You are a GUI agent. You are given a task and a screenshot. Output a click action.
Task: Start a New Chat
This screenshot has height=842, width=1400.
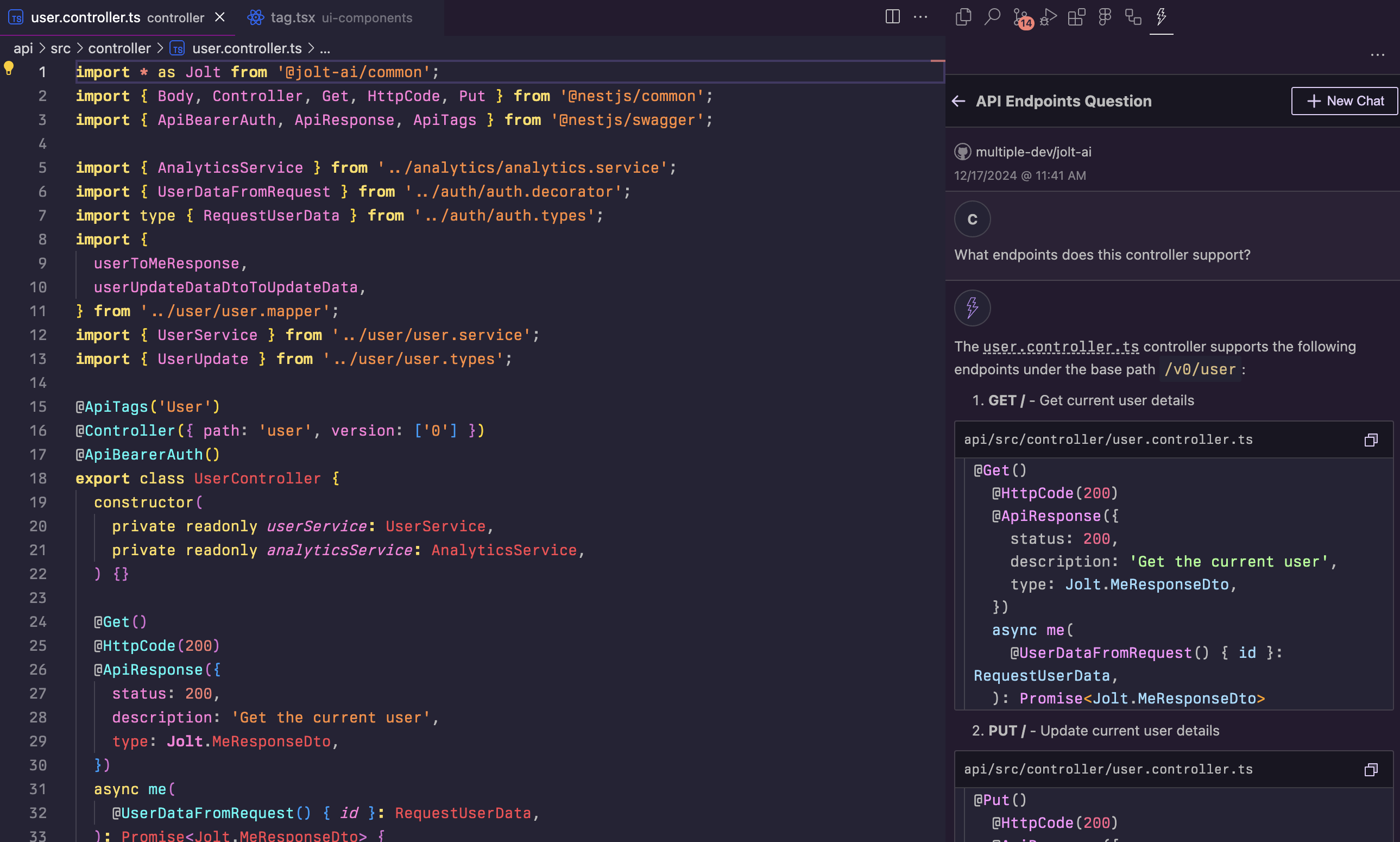coord(1344,101)
